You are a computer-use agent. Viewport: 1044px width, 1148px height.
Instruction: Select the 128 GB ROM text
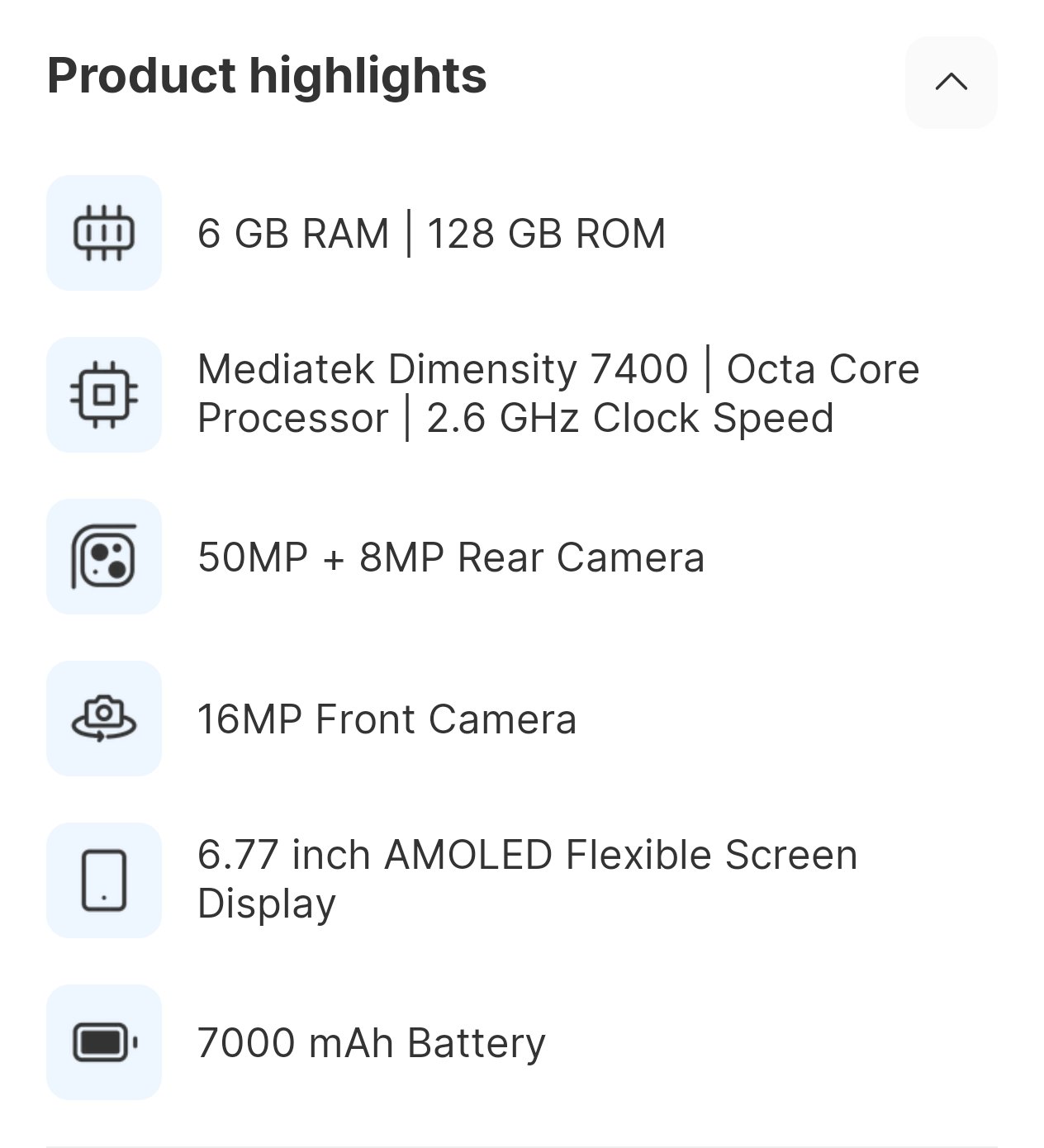point(546,234)
